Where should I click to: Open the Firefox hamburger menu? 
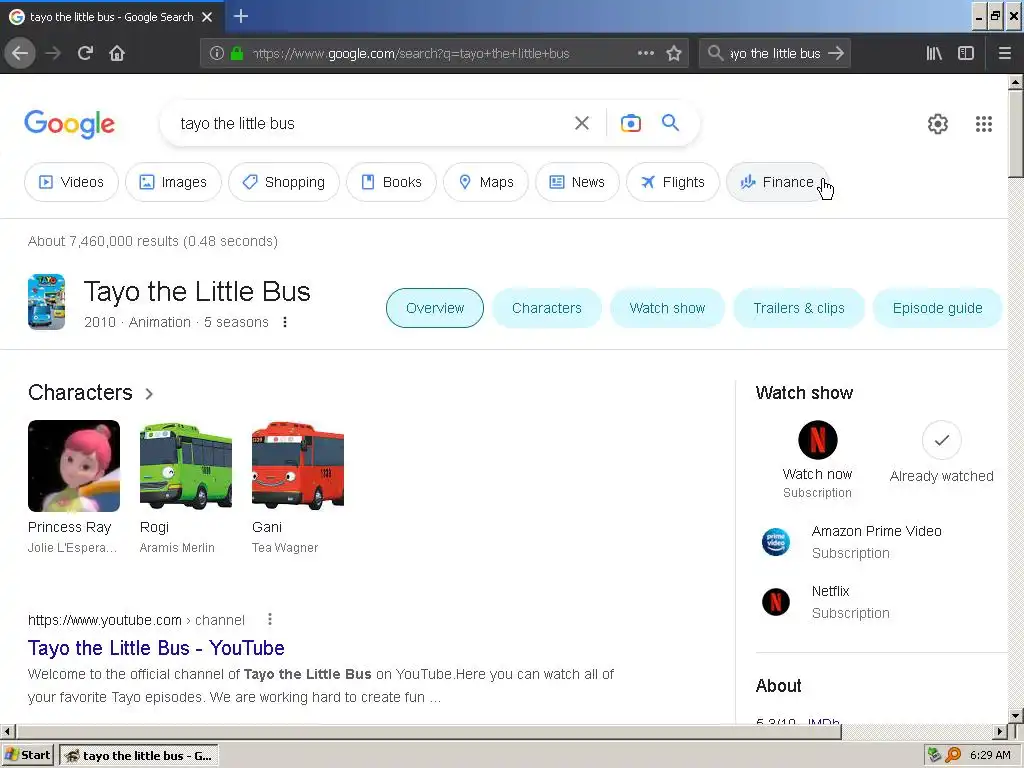coord(1004,53)
